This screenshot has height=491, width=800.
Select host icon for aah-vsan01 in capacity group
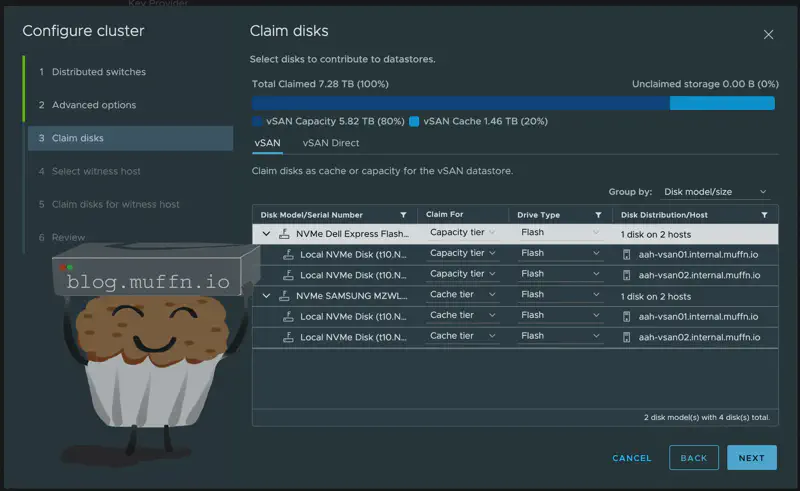(627, 254)
